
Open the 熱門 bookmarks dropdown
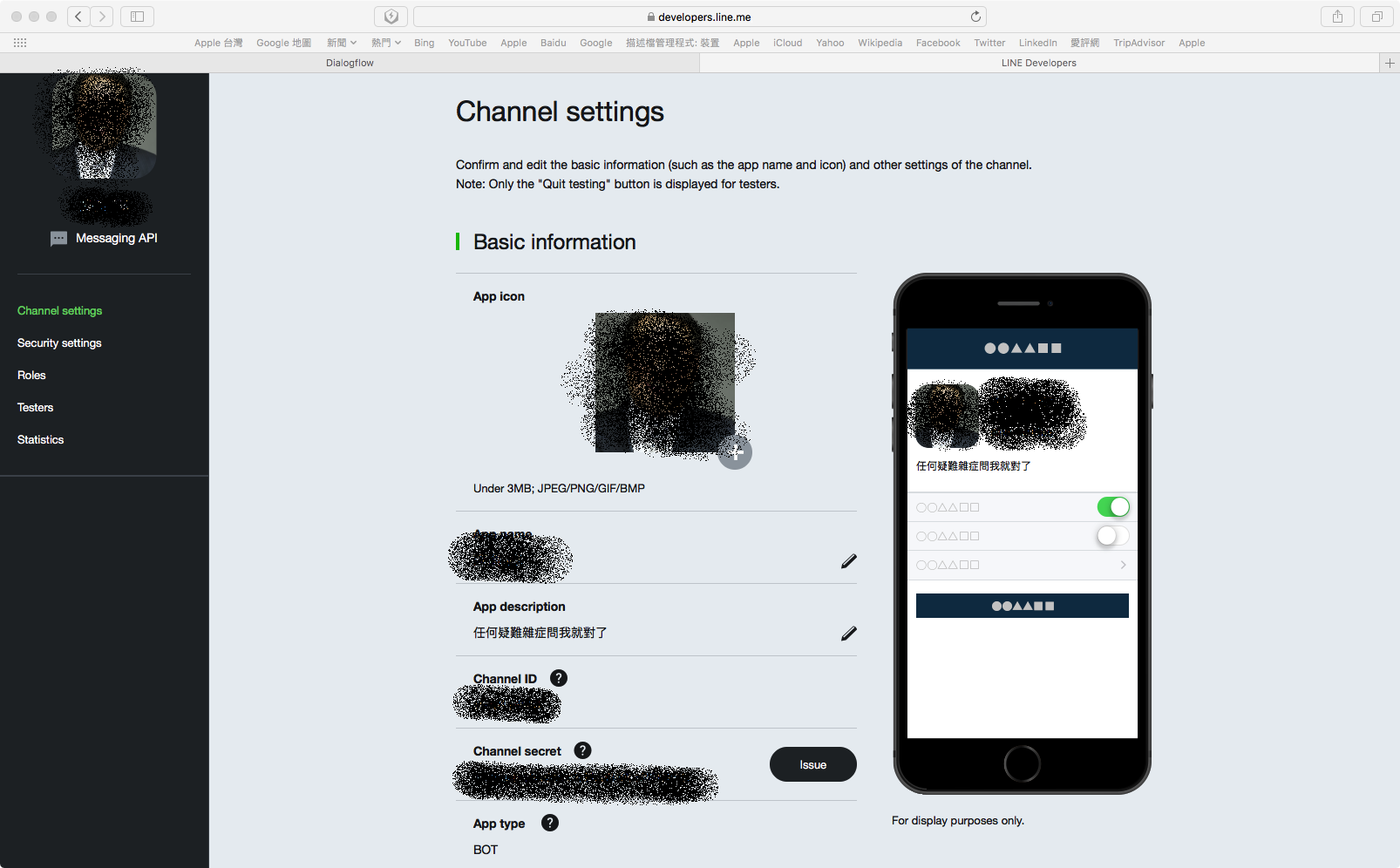[386, 42]
